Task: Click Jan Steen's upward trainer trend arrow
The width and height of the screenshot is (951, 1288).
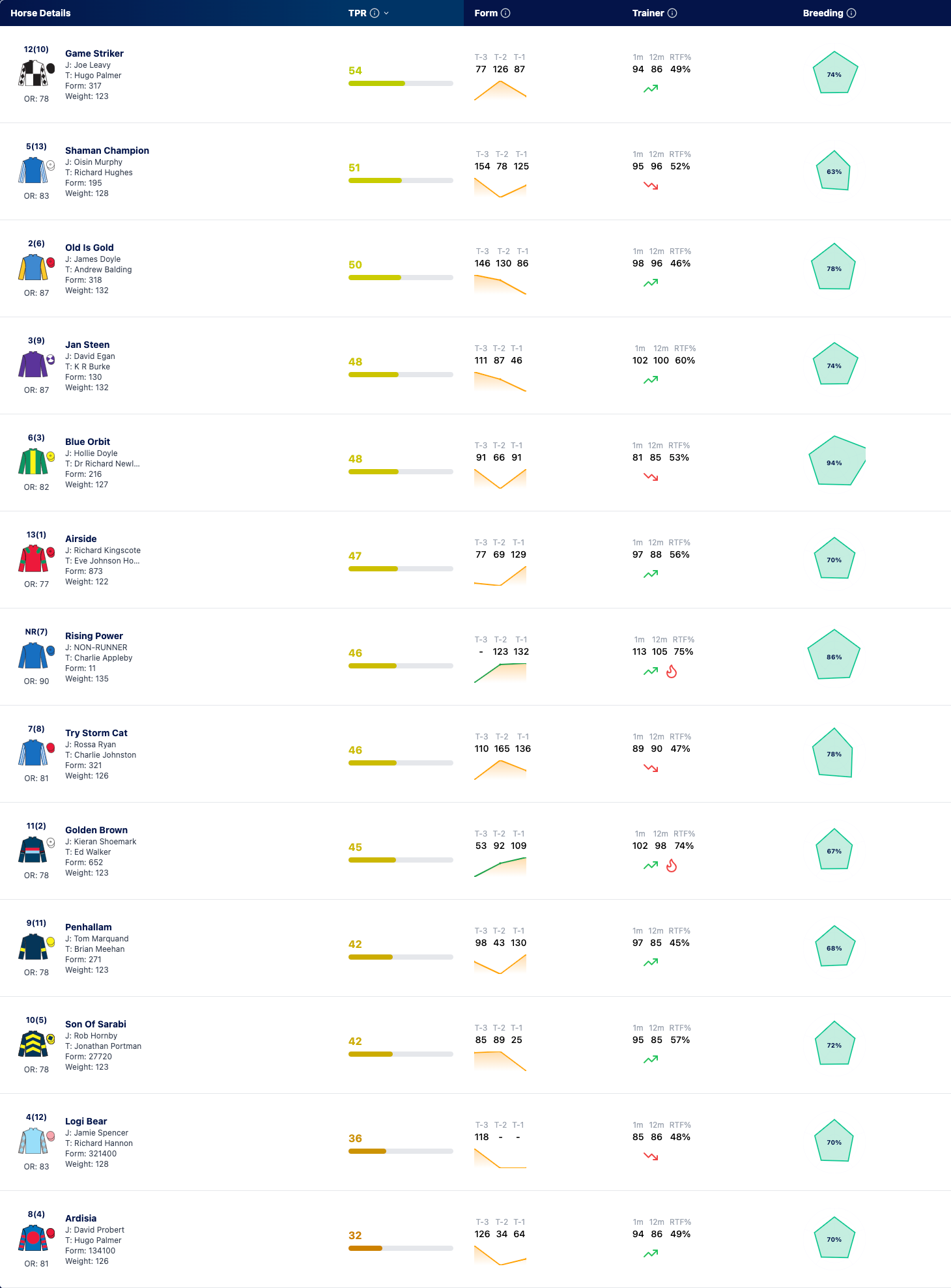Action: (651, 380)
